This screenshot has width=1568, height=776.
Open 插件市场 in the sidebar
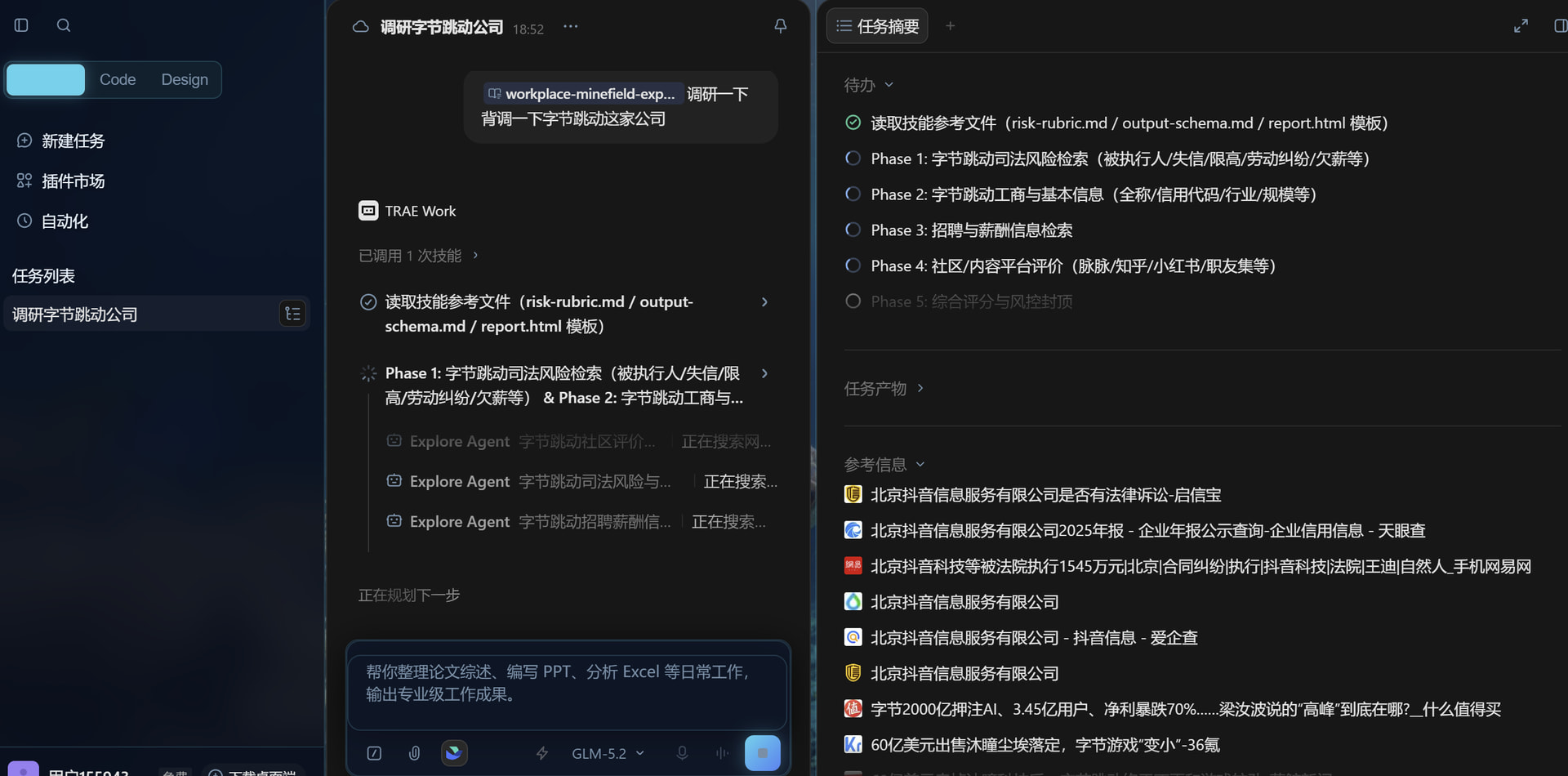(61, 181)
